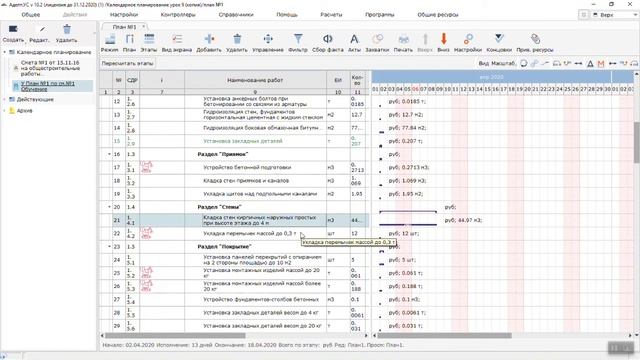Click the Пересчитать этапы button
Image resolution: width=640 pixels, height=360 pixels.
(x=127, y=64)
